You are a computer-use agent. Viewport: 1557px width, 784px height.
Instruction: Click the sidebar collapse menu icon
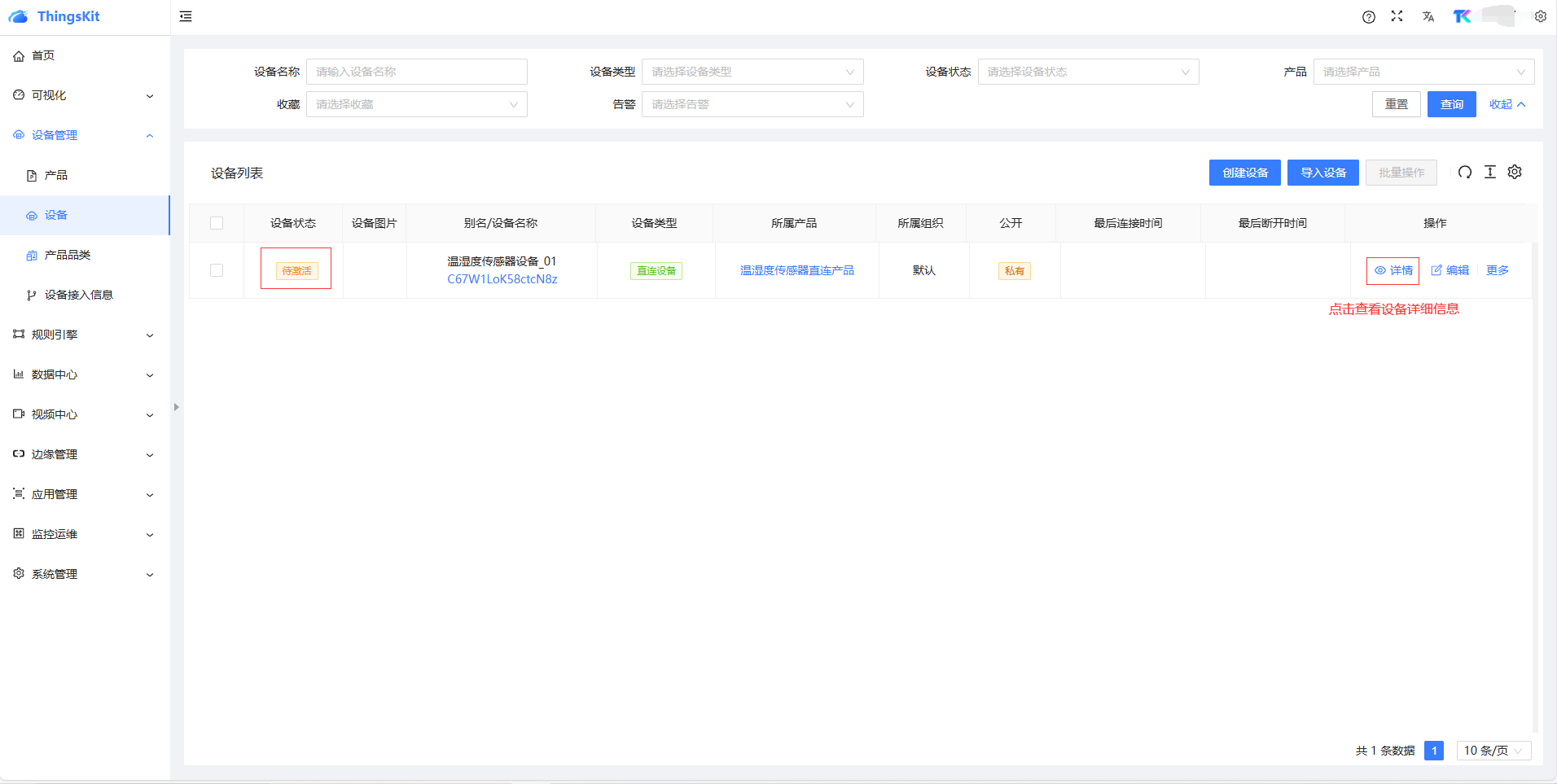186,16
